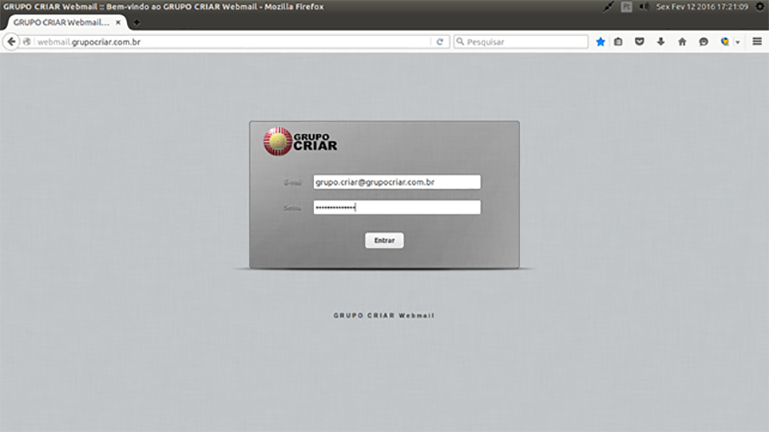769x432 pixels.
Task: Focus the E-mail input field
Action: pos(397,182)
